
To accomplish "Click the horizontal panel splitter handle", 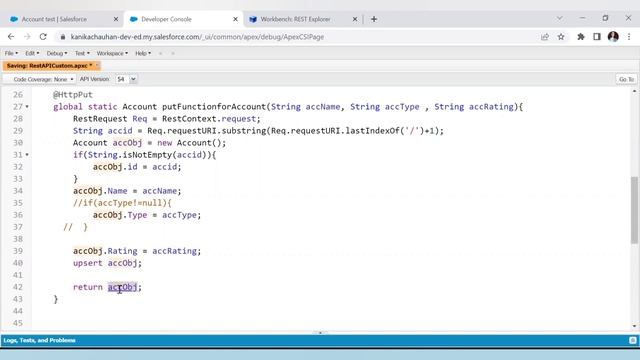I will pos(320,333).
